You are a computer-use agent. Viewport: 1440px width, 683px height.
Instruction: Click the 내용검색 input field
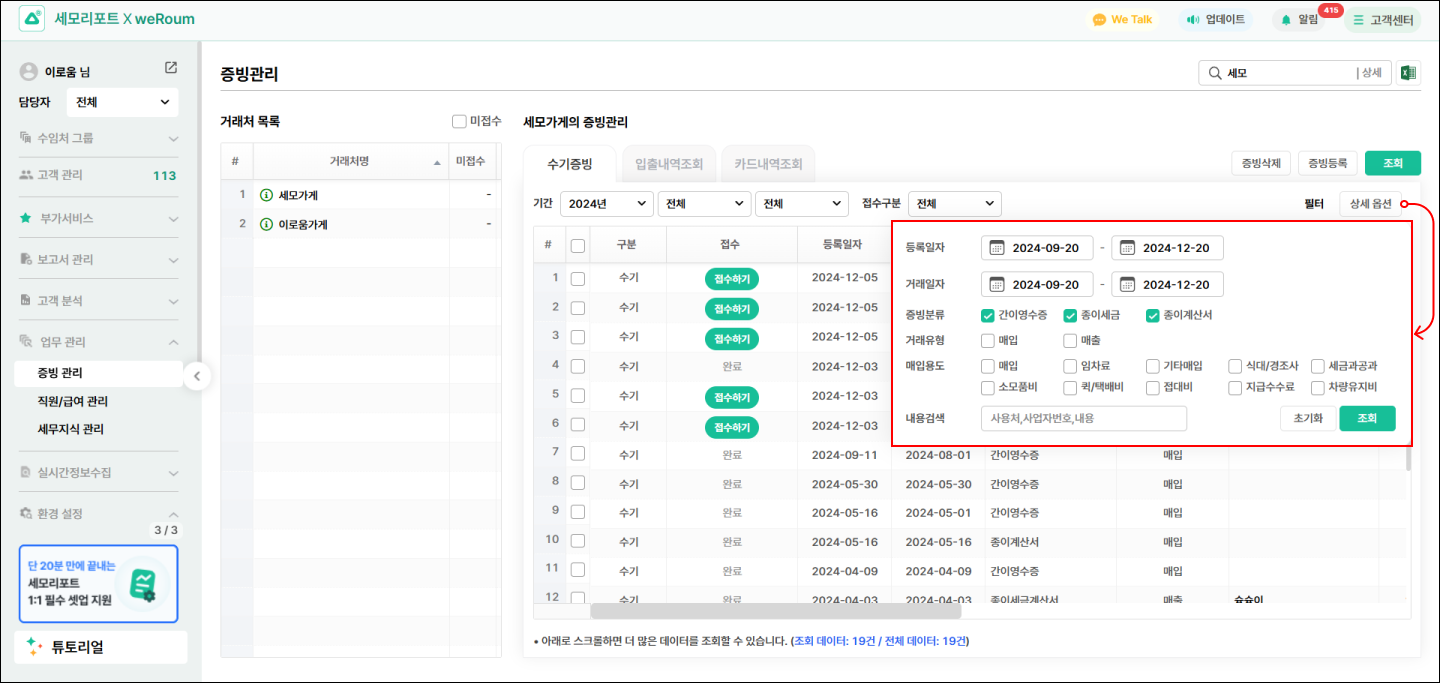point(1084,418)
